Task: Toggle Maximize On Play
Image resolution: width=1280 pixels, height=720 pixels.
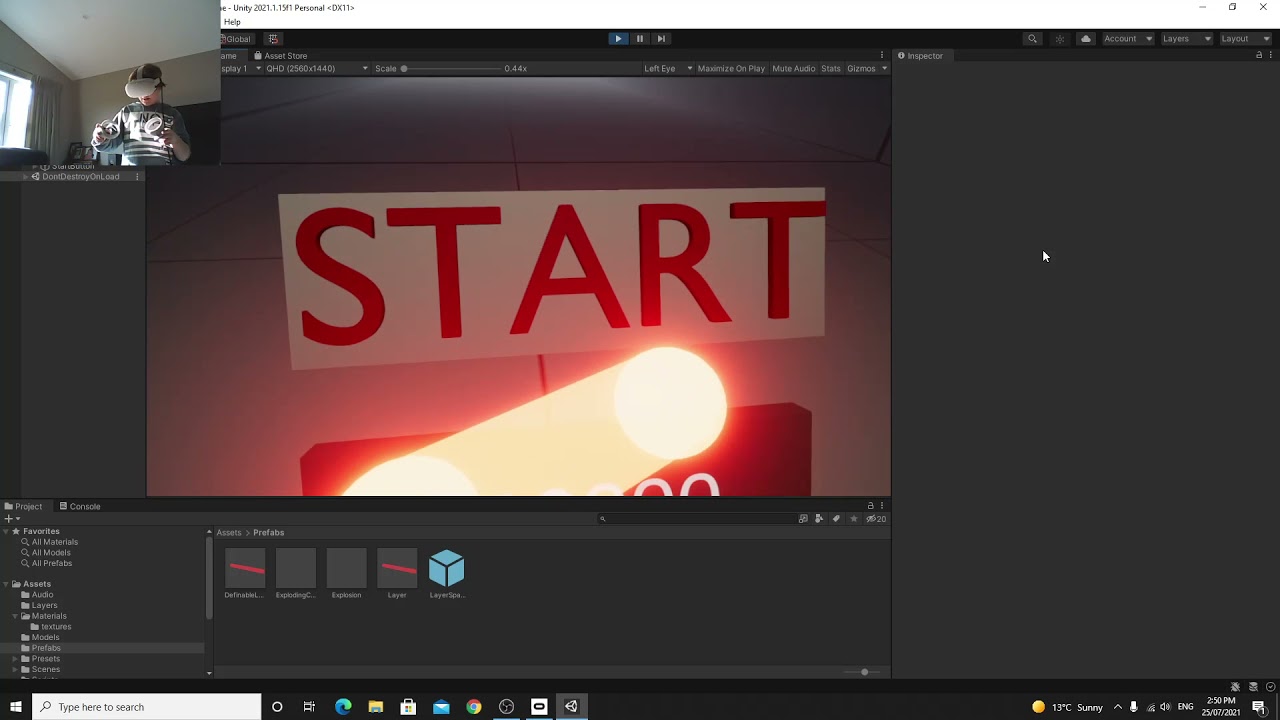Action: (731, 69)
